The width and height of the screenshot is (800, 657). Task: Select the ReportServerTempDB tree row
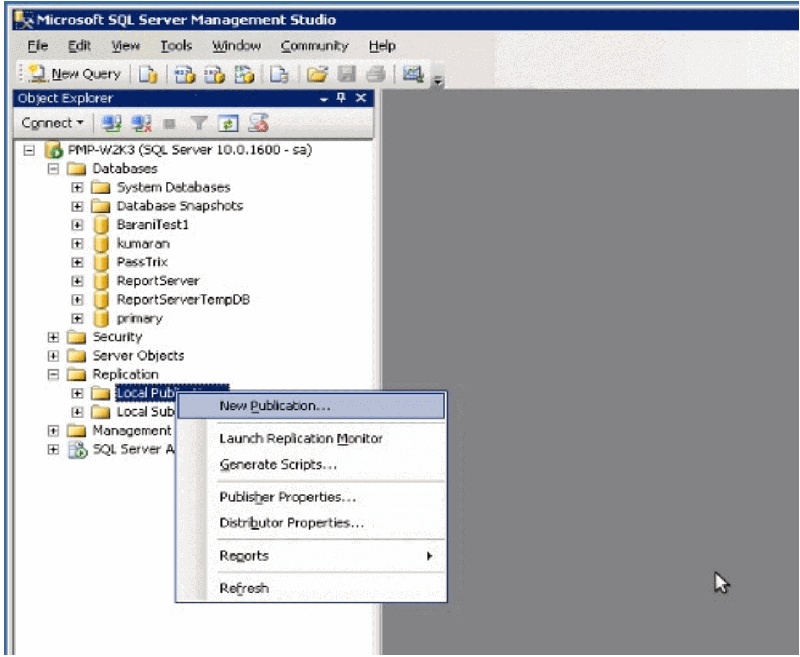tap(171, 300)
